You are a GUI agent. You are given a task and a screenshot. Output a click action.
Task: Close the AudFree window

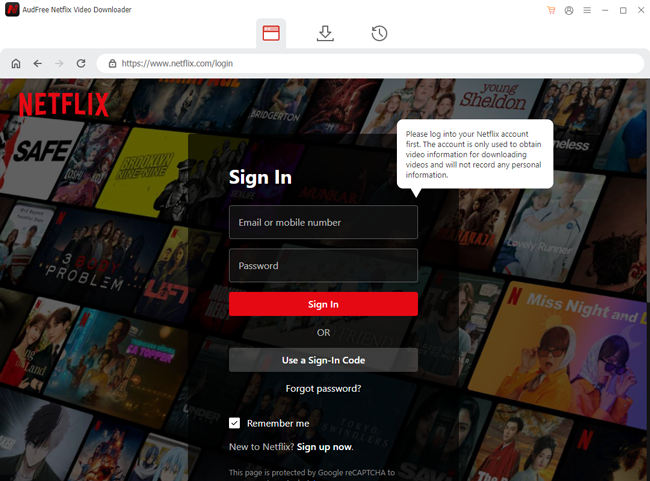(641, 10)
